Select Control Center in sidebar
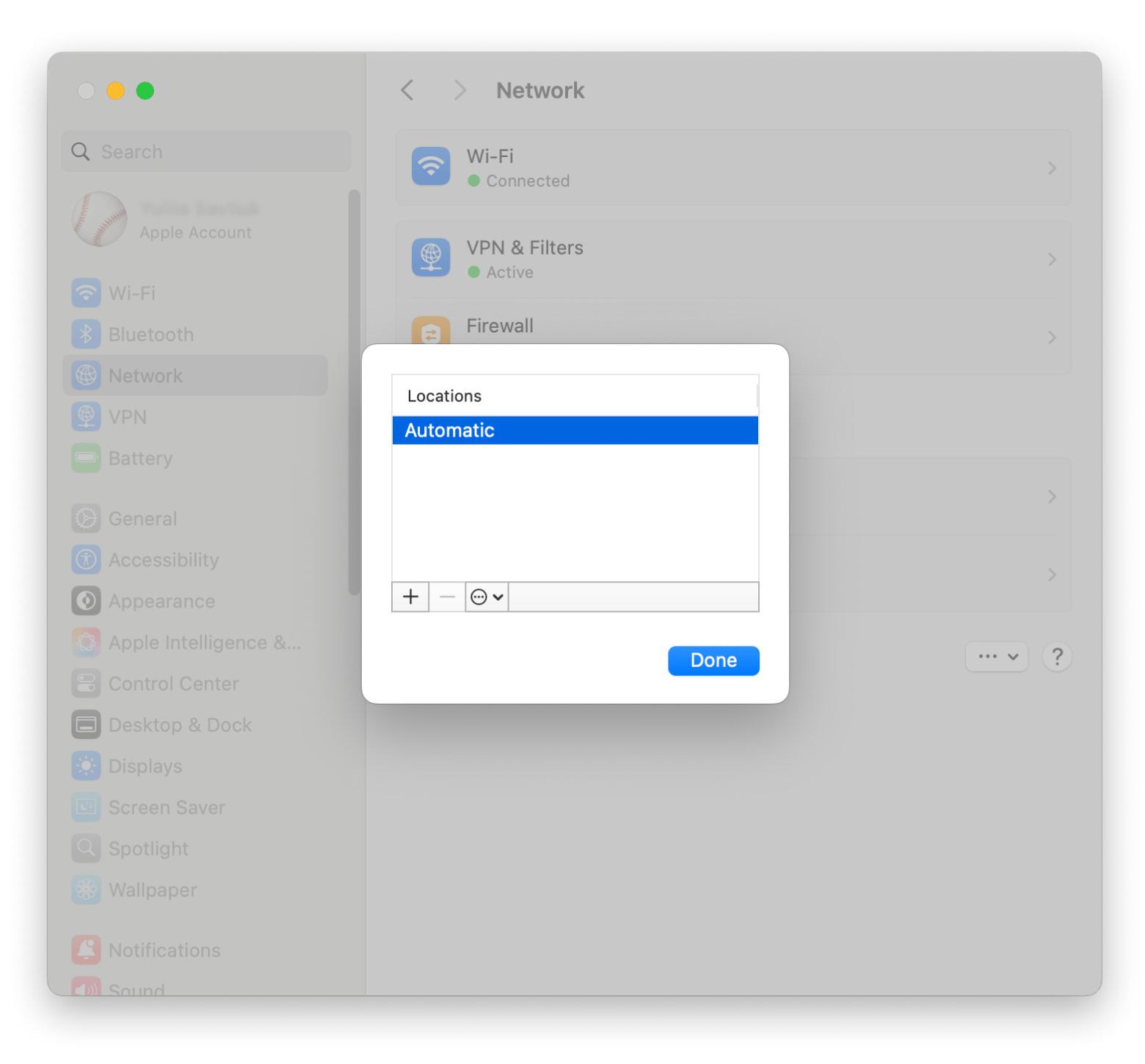1145x1064 pixels. click(173, 684)
